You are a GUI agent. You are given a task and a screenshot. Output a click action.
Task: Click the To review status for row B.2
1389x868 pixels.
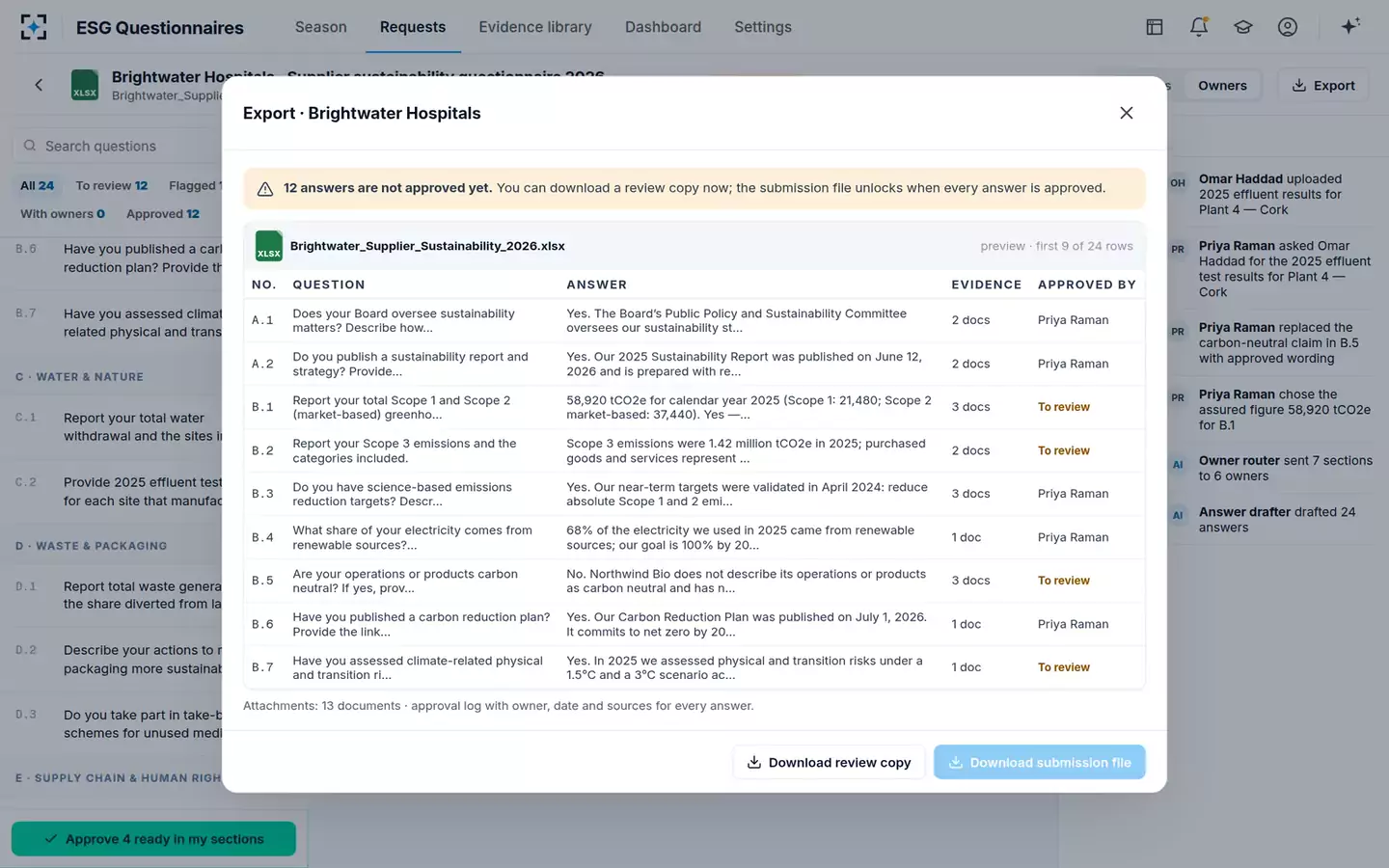pos(1064,450)
